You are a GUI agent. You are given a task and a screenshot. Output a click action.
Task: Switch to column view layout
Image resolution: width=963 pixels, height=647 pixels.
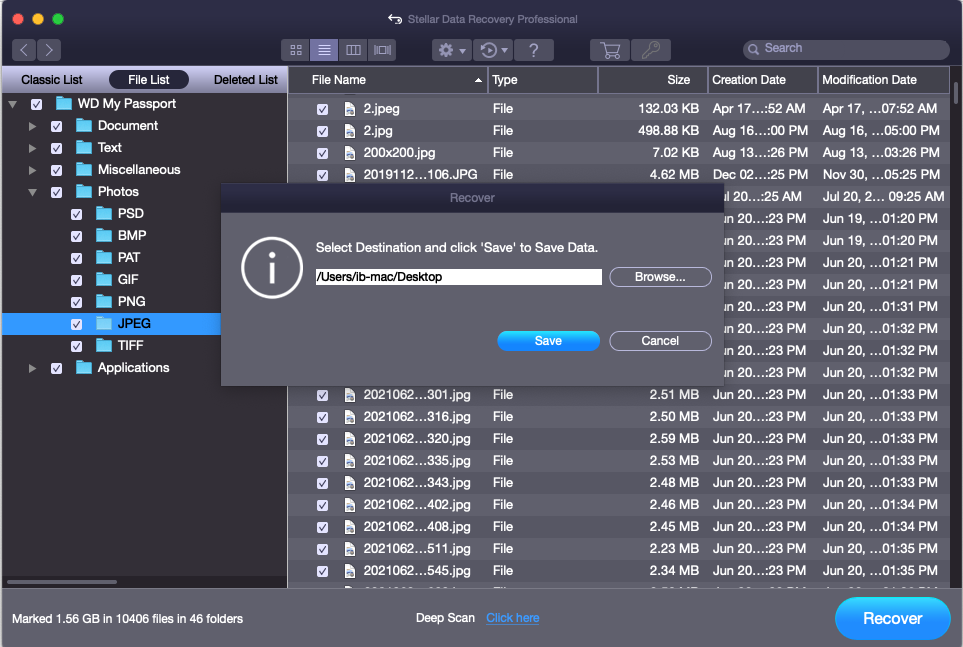click(352, 50)
